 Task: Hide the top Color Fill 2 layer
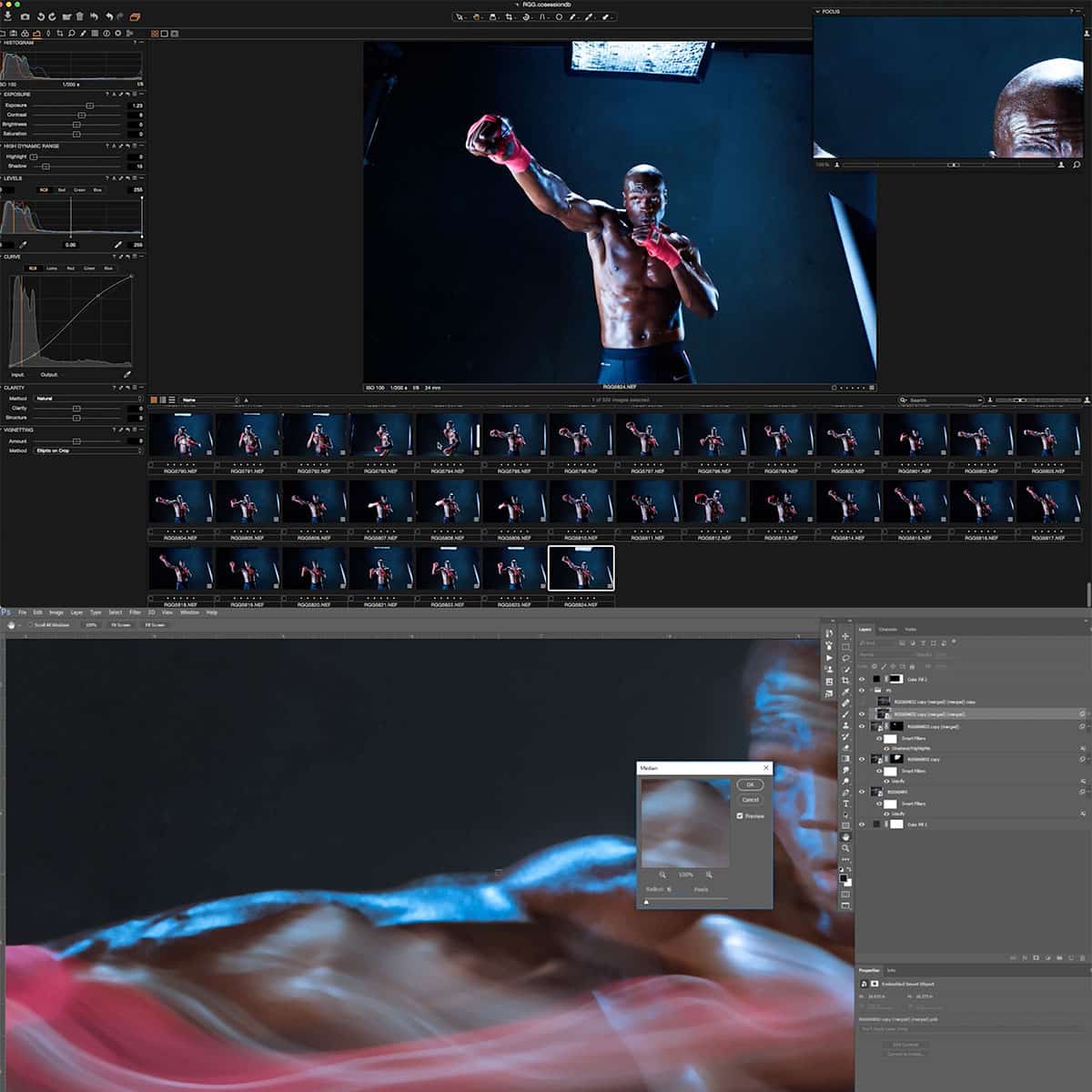pos(862,680)
